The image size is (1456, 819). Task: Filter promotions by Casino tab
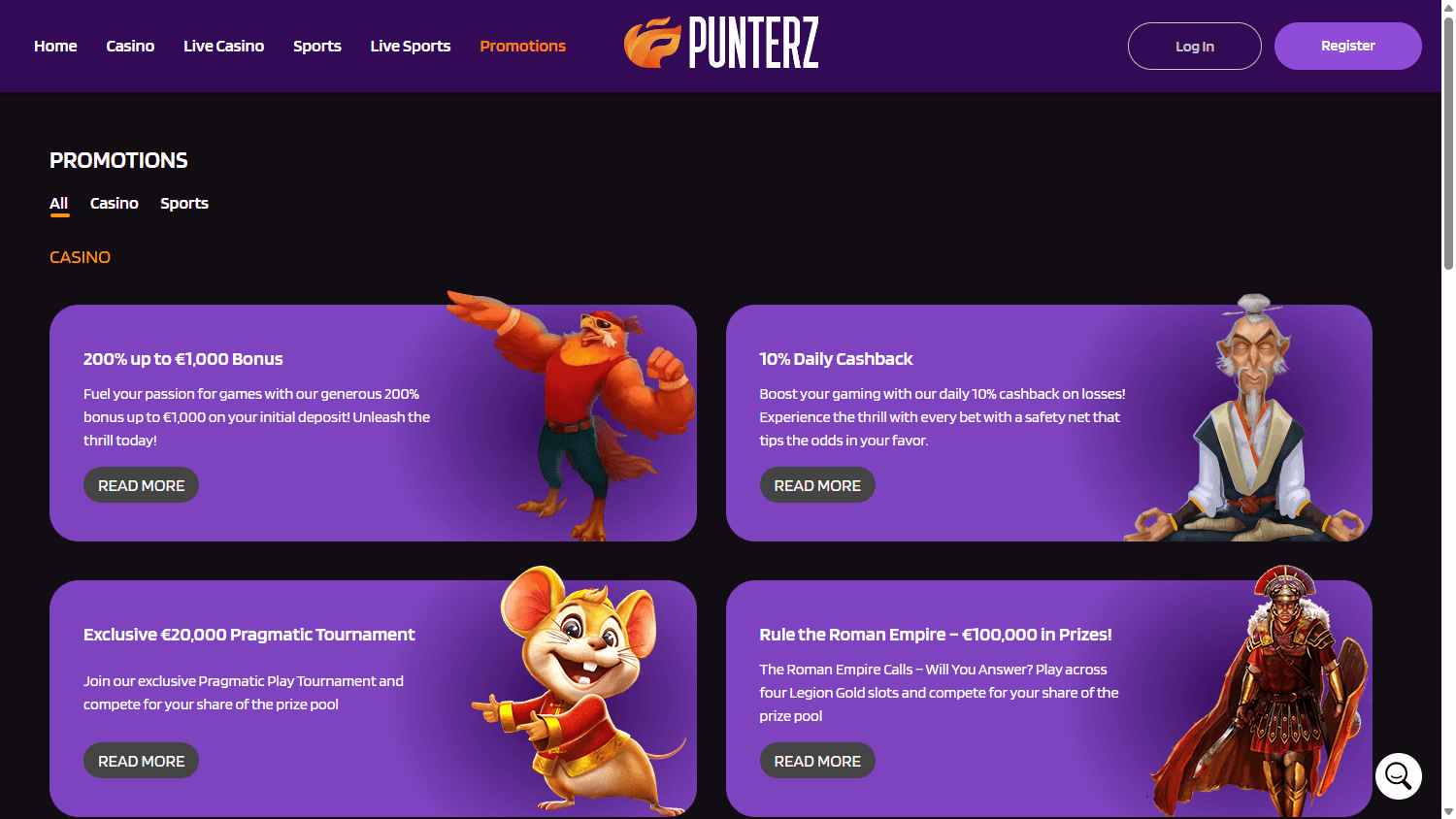[115, 203]
